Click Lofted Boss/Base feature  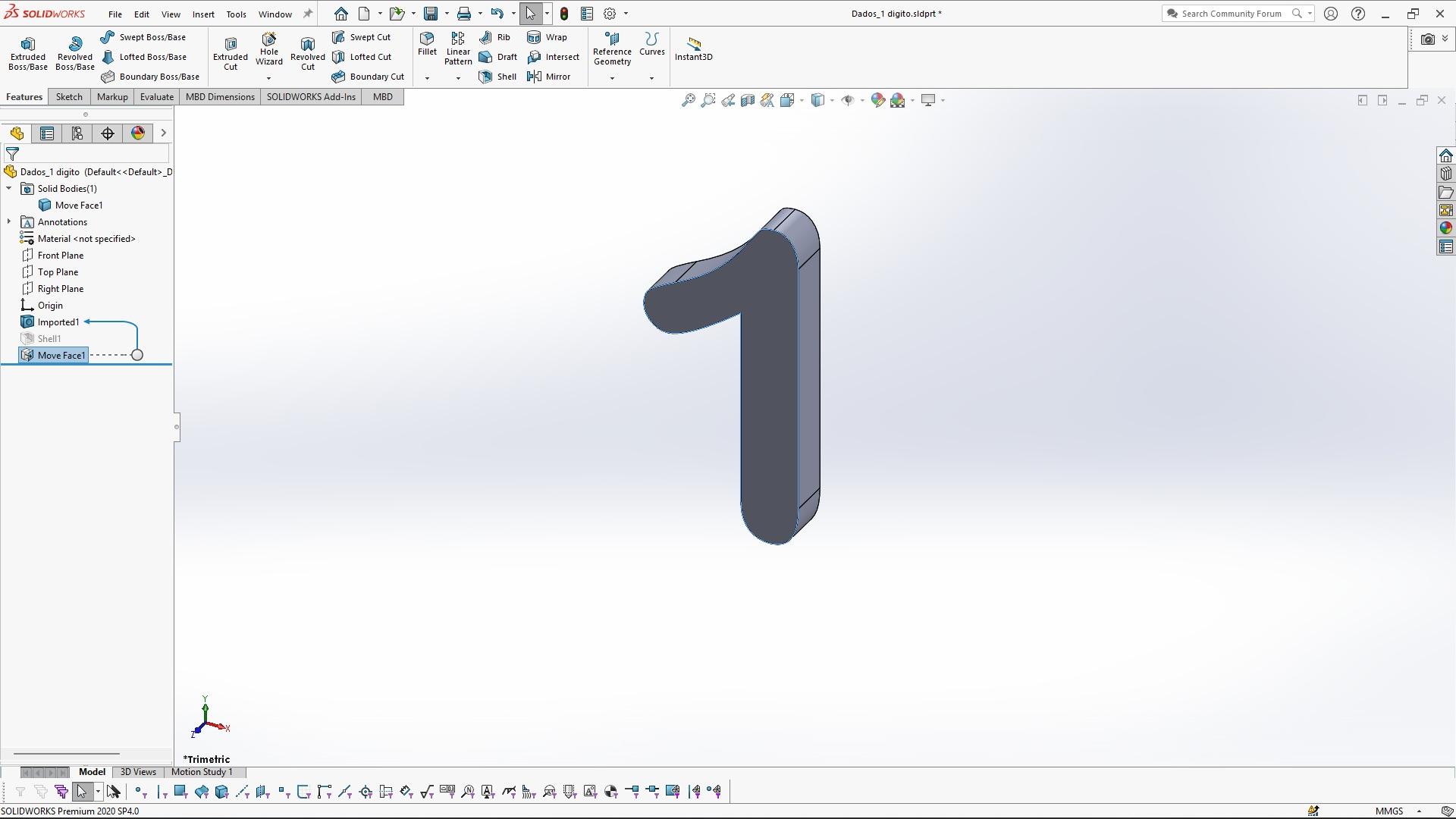(144, 57)
